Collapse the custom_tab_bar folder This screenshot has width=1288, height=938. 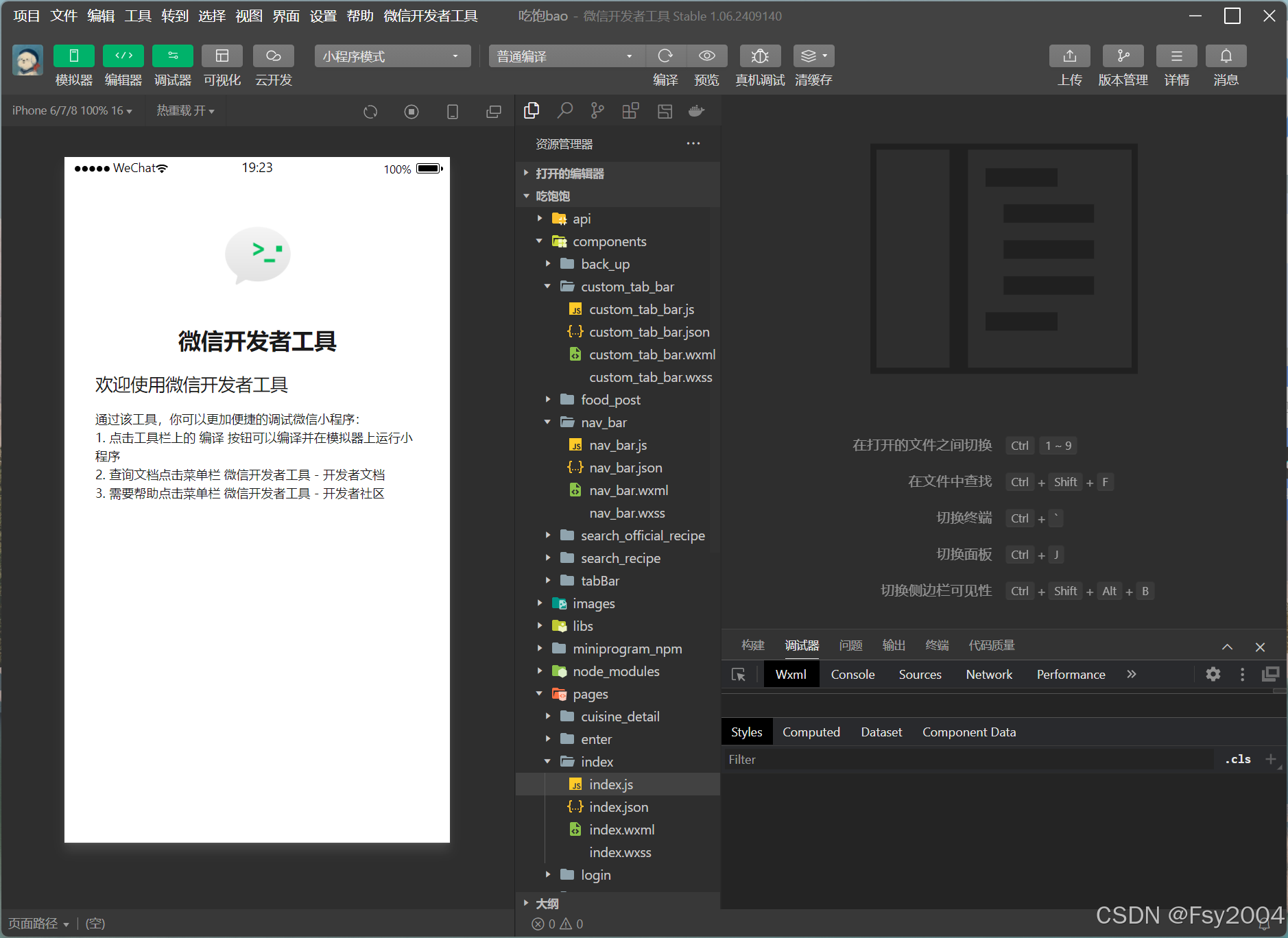(547, 287)
